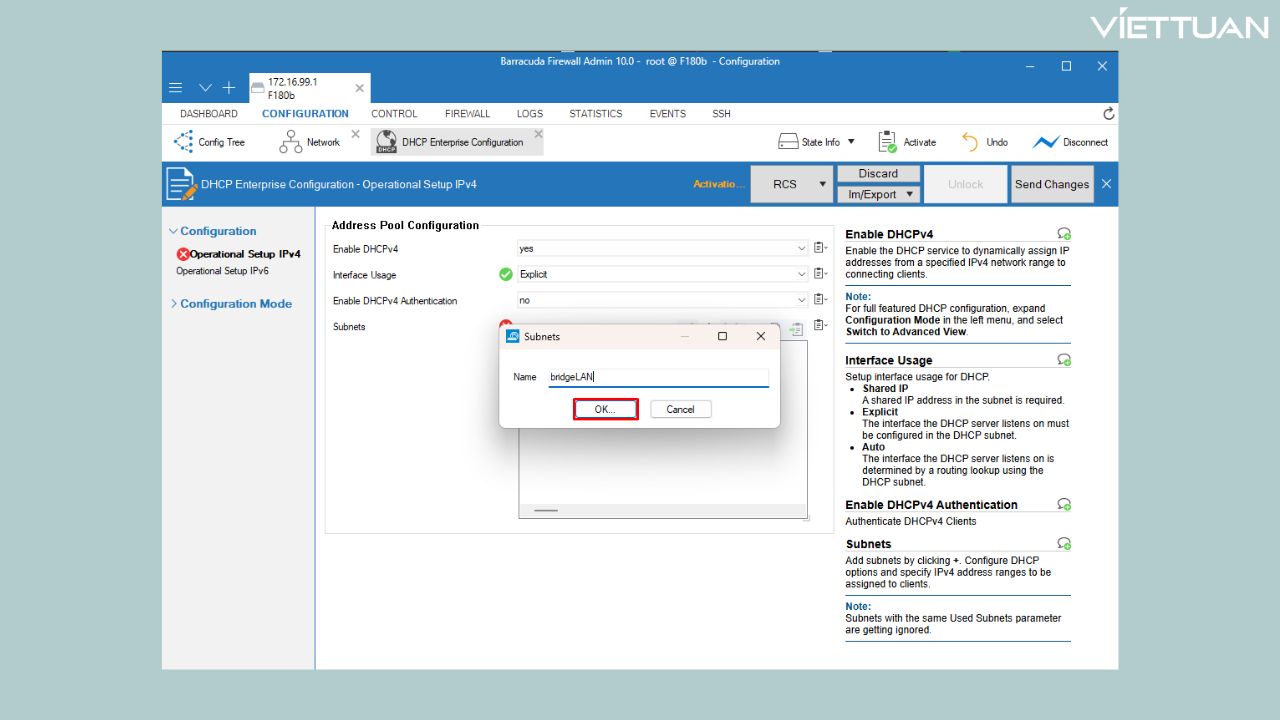Open the Network tab icon
This screenshot has height=720, width=1280.
(x=290, y=142)
